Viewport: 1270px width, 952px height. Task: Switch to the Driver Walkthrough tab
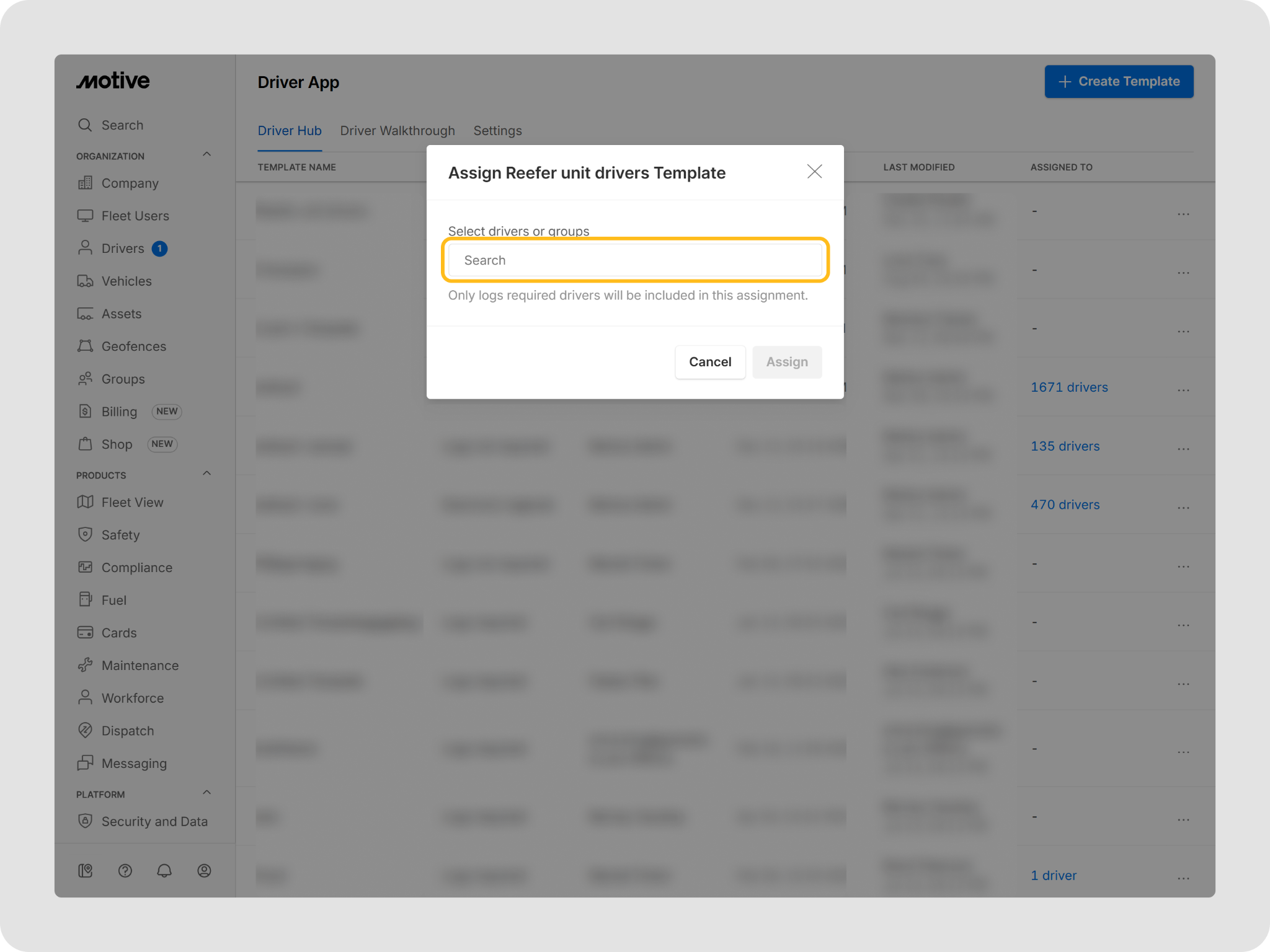click(x=397, y=131)
